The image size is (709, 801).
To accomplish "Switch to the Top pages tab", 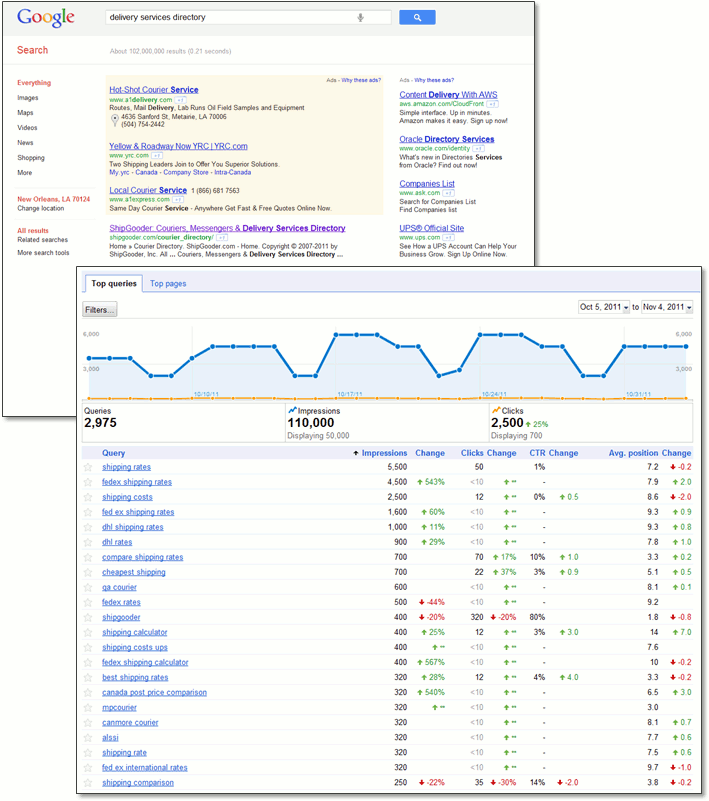I will [168, 284].
